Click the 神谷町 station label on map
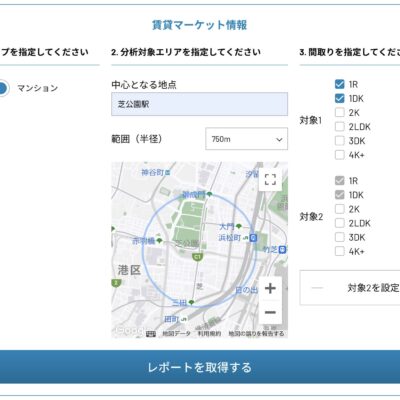This screenshot has height=400, width=400. [x=153, y=172]
